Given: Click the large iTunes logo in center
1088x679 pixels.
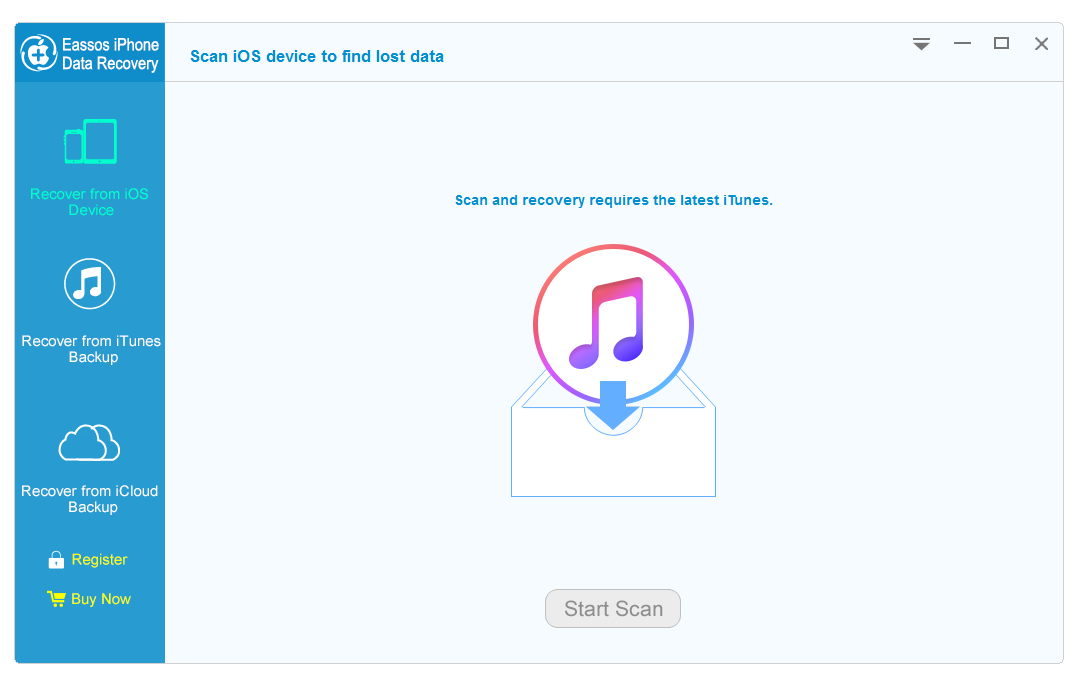Looking at the screenshot, I should click(x=613, y=324).
